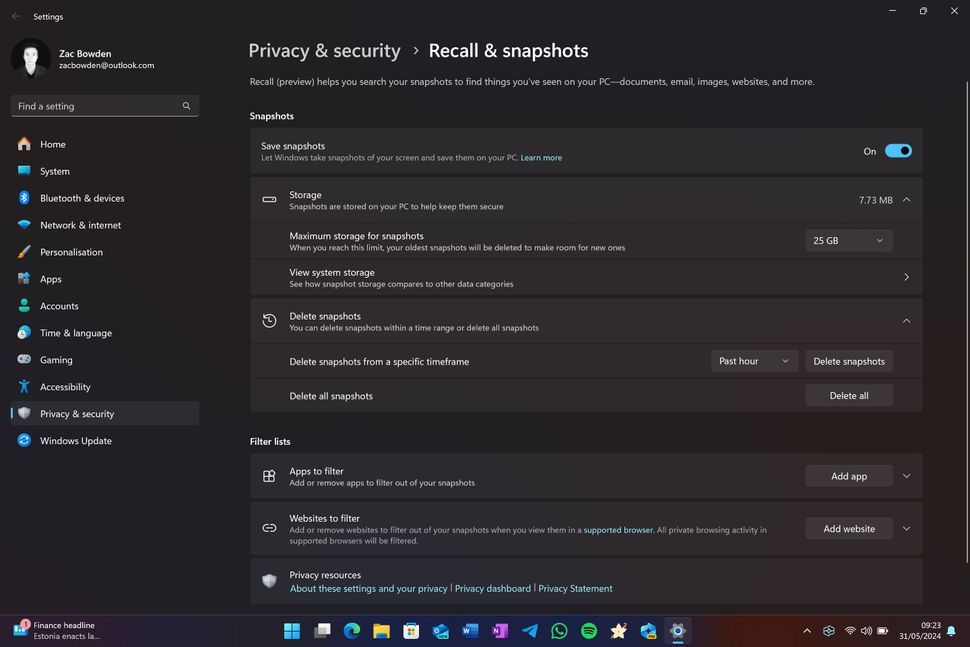Launch Spotify from the taskbar
This screenshot has height=647, width=970.
tap(588, 630)
